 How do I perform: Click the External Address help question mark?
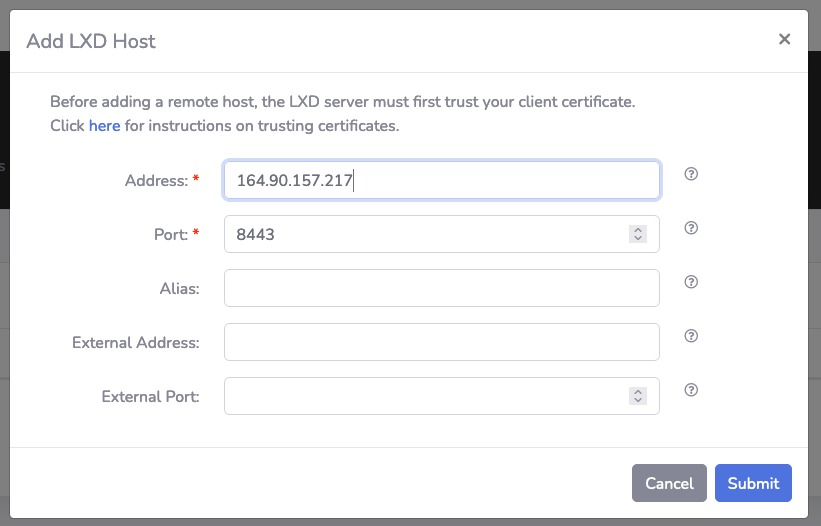pyautogui.click(x=691, y=336)
